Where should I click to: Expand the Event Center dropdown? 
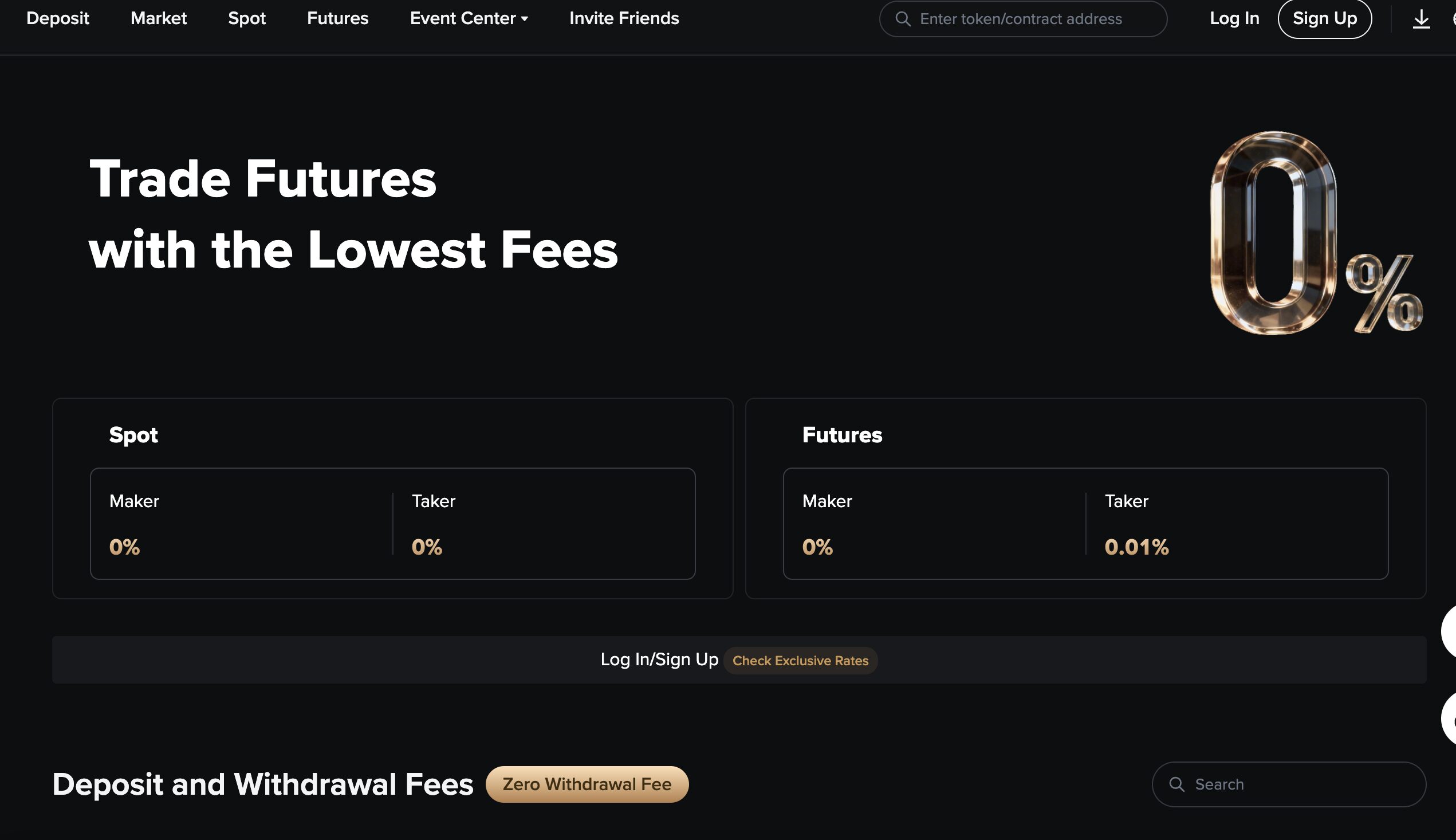click(462, 18)
